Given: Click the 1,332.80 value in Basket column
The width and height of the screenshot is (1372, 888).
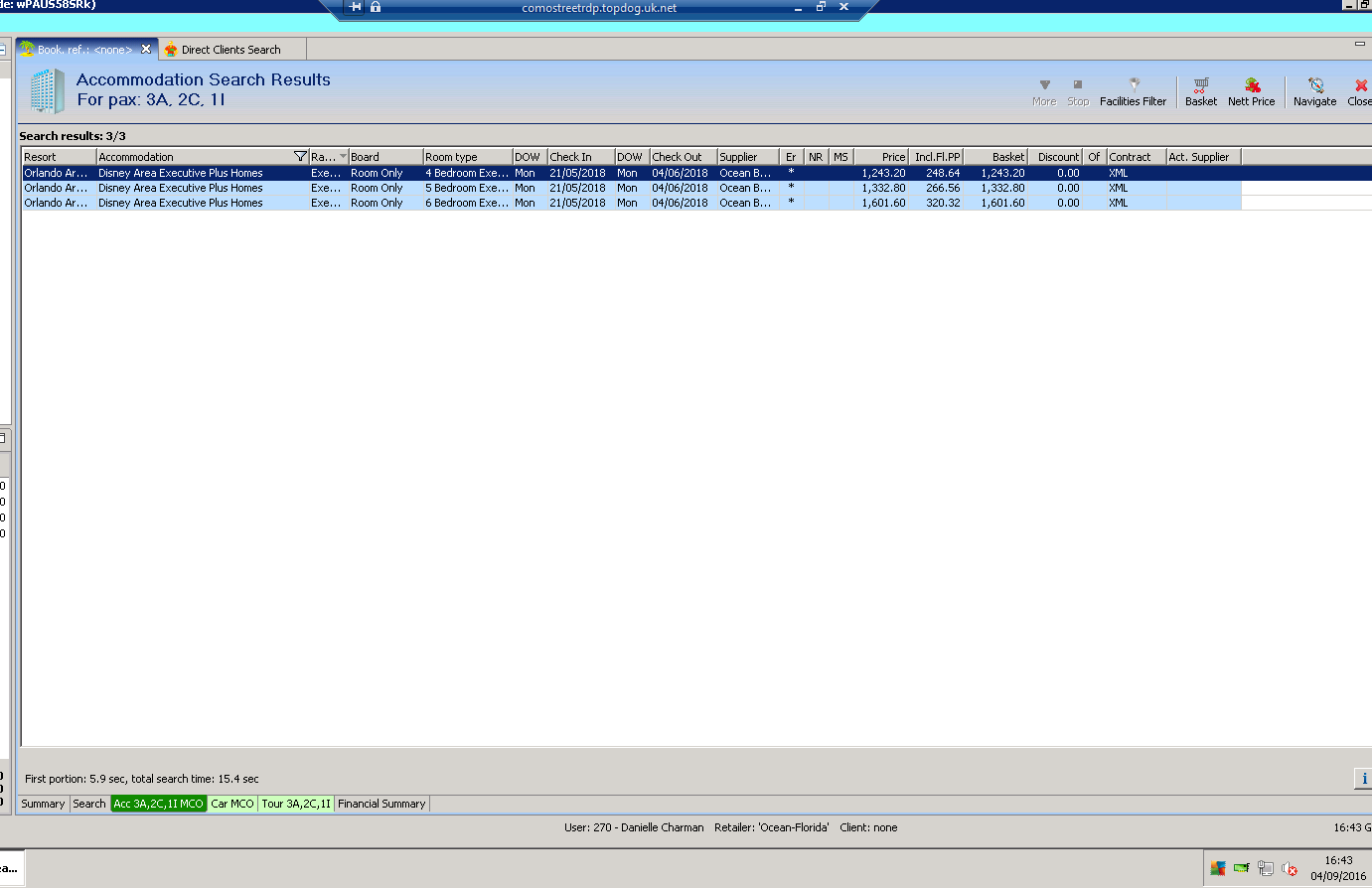Looking at the screenshot, I should coord(995,188).
